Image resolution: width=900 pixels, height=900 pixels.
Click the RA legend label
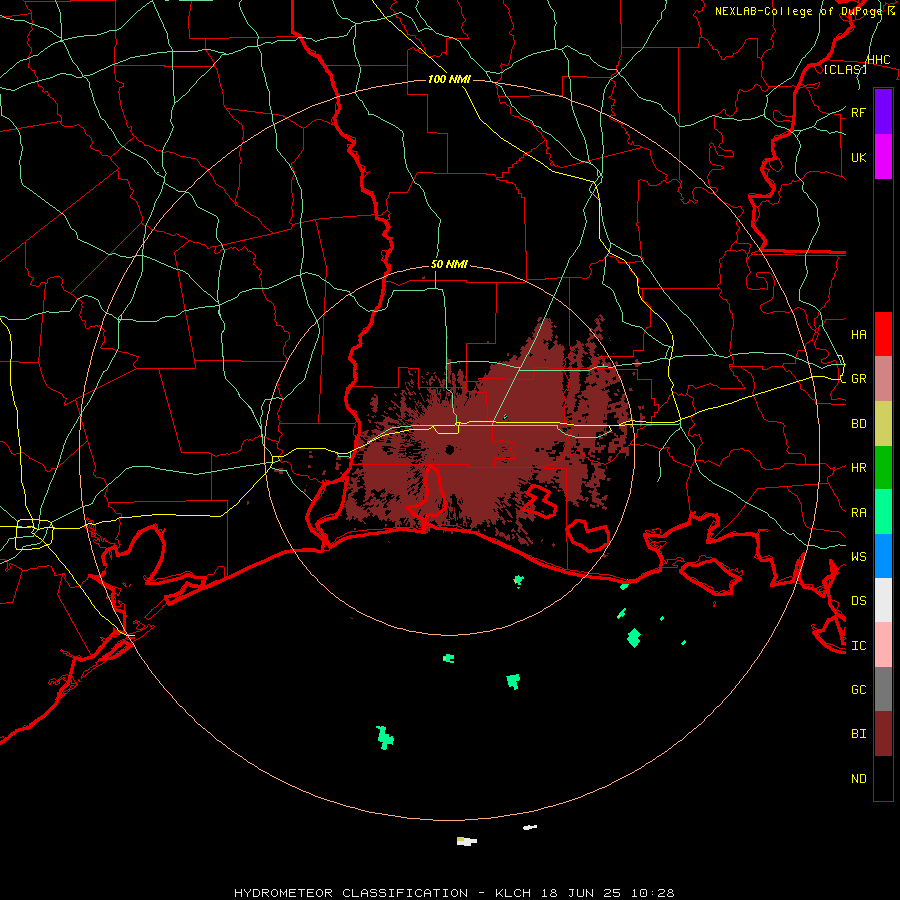tap(858, 513)
